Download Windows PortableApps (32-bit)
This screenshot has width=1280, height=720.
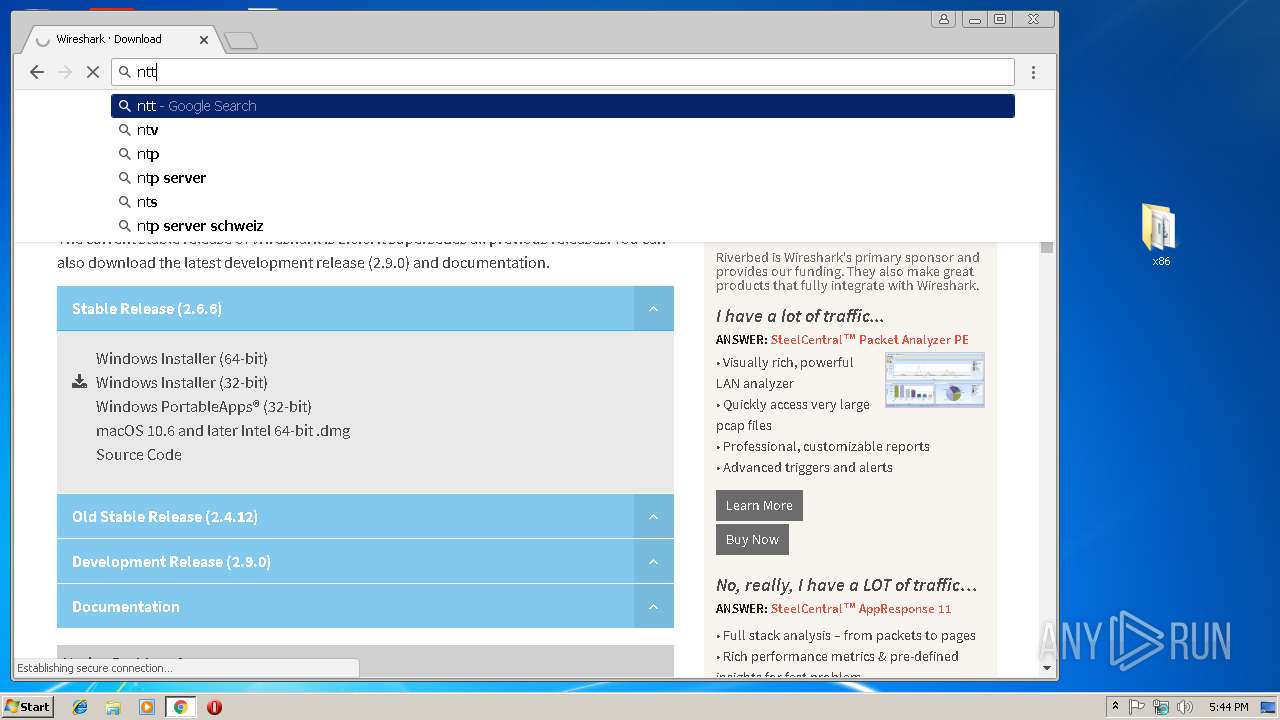point(204,406)
